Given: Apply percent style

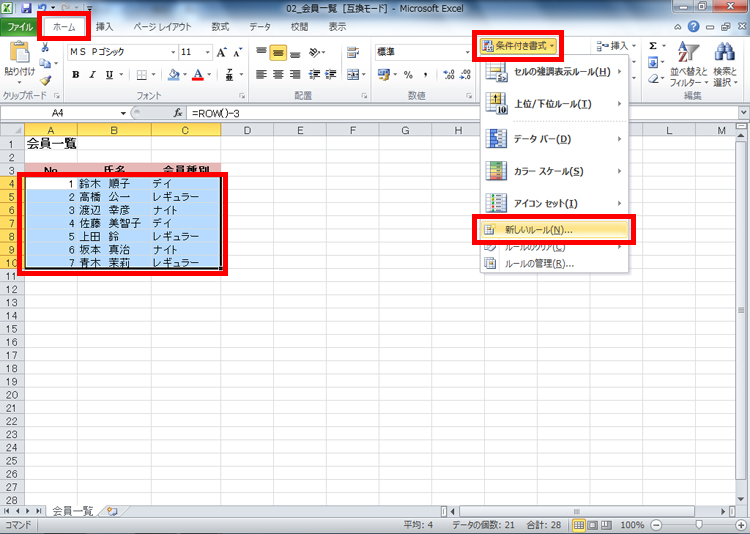Looking at the screenshot, I should click(408, 75).
